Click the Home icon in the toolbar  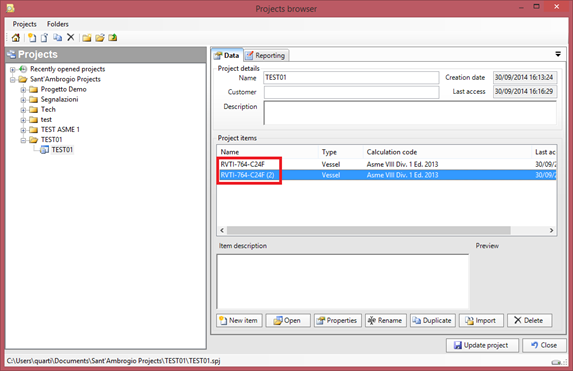(16, 37)
